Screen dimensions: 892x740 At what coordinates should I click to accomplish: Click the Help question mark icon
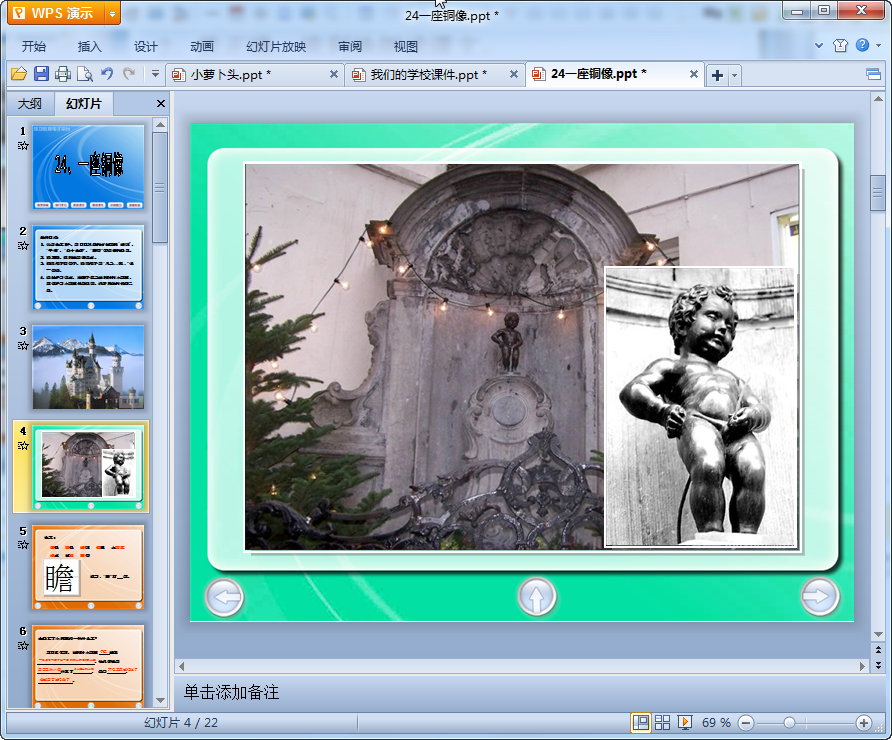(862, 46)
